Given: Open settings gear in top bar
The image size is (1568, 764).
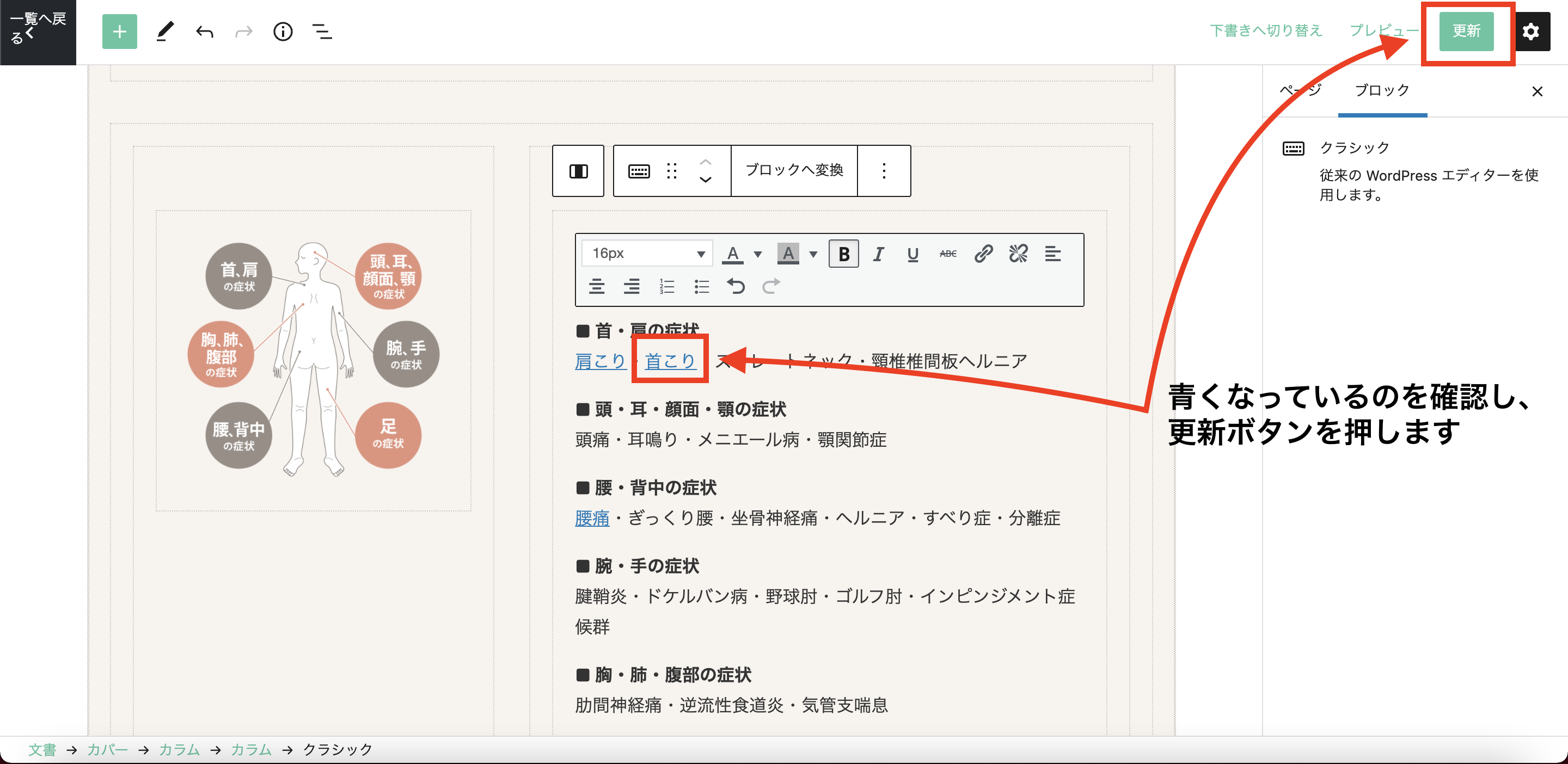Looking at the screenshot, I should coord(1531,32).
